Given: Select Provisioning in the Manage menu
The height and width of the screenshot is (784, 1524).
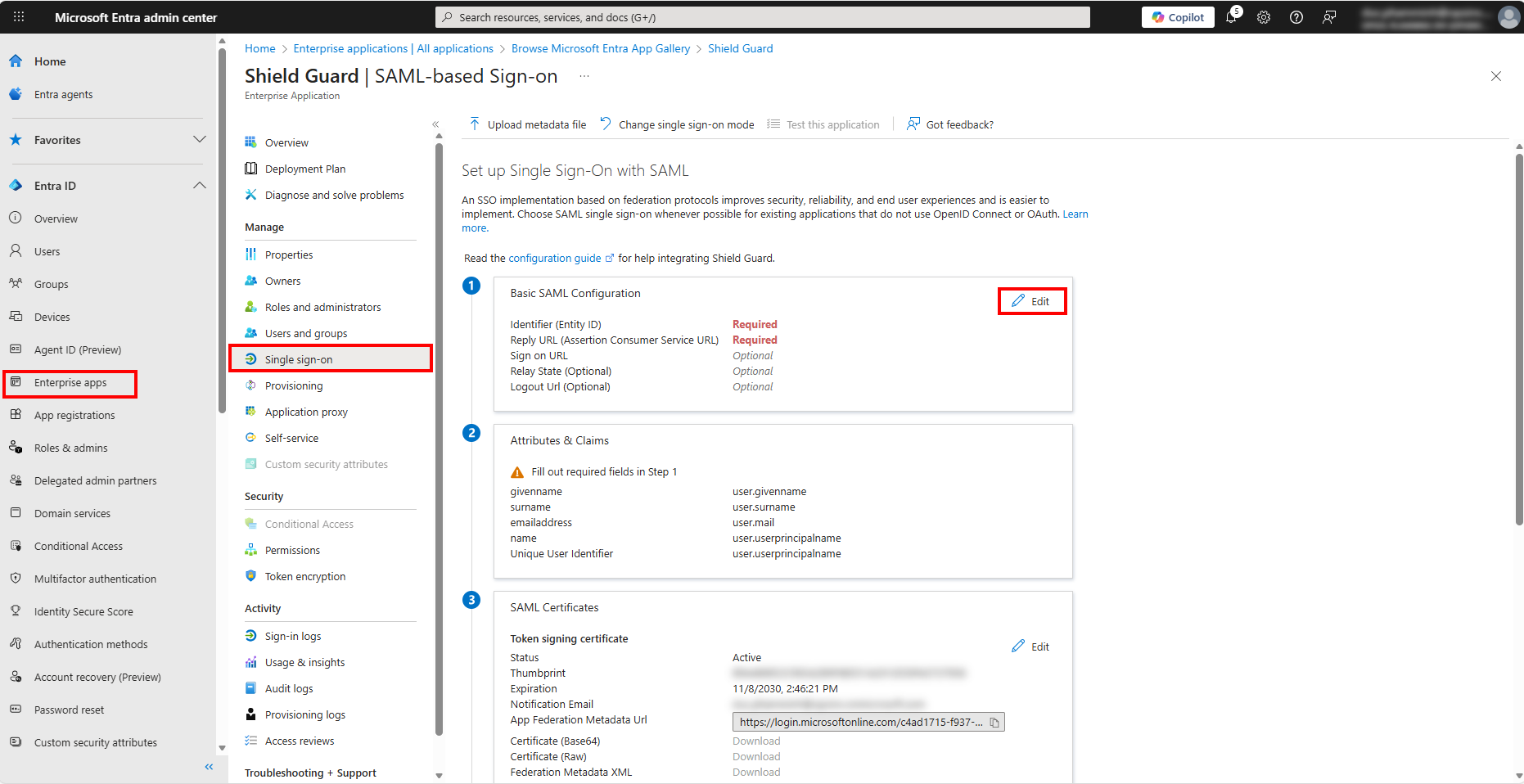Looking at the screenshot, I should [x=293, y=385].
